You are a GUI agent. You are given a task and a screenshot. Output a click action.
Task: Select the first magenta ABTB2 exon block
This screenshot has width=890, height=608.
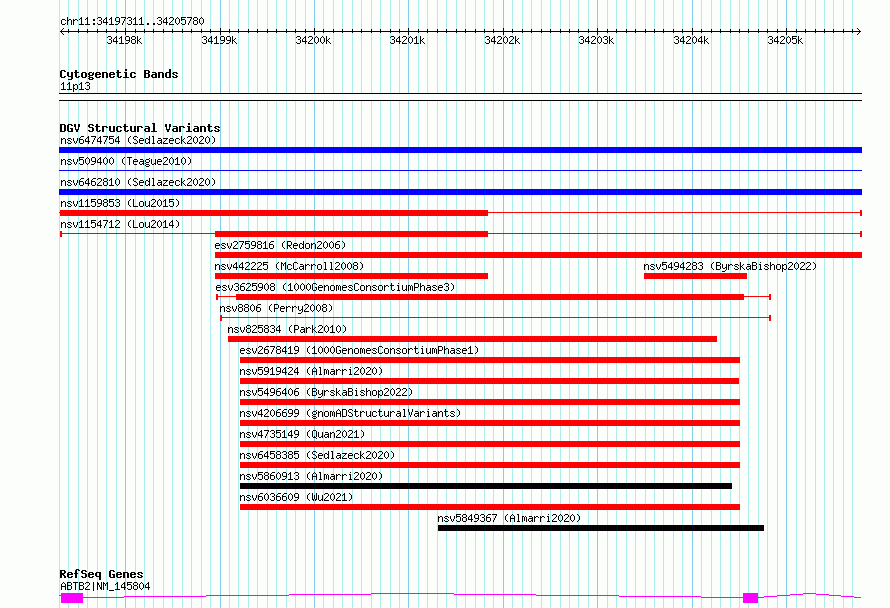point(72,598)
